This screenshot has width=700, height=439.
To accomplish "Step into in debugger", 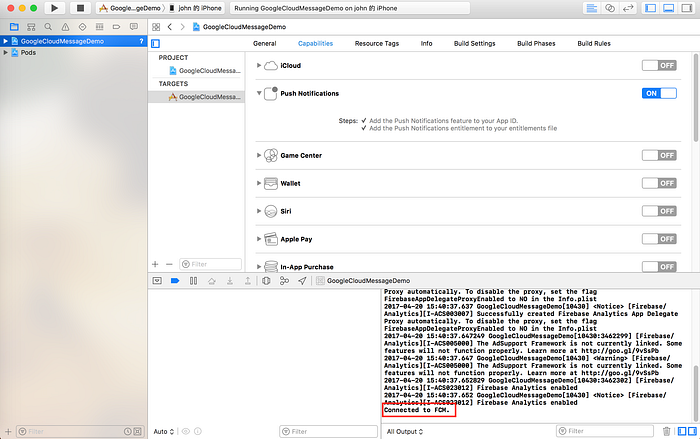I will tap(229, 280).
